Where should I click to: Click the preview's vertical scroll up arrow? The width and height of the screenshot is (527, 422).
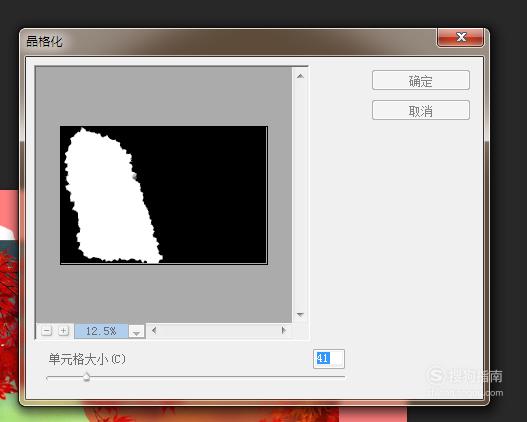[x=300, y=76]
